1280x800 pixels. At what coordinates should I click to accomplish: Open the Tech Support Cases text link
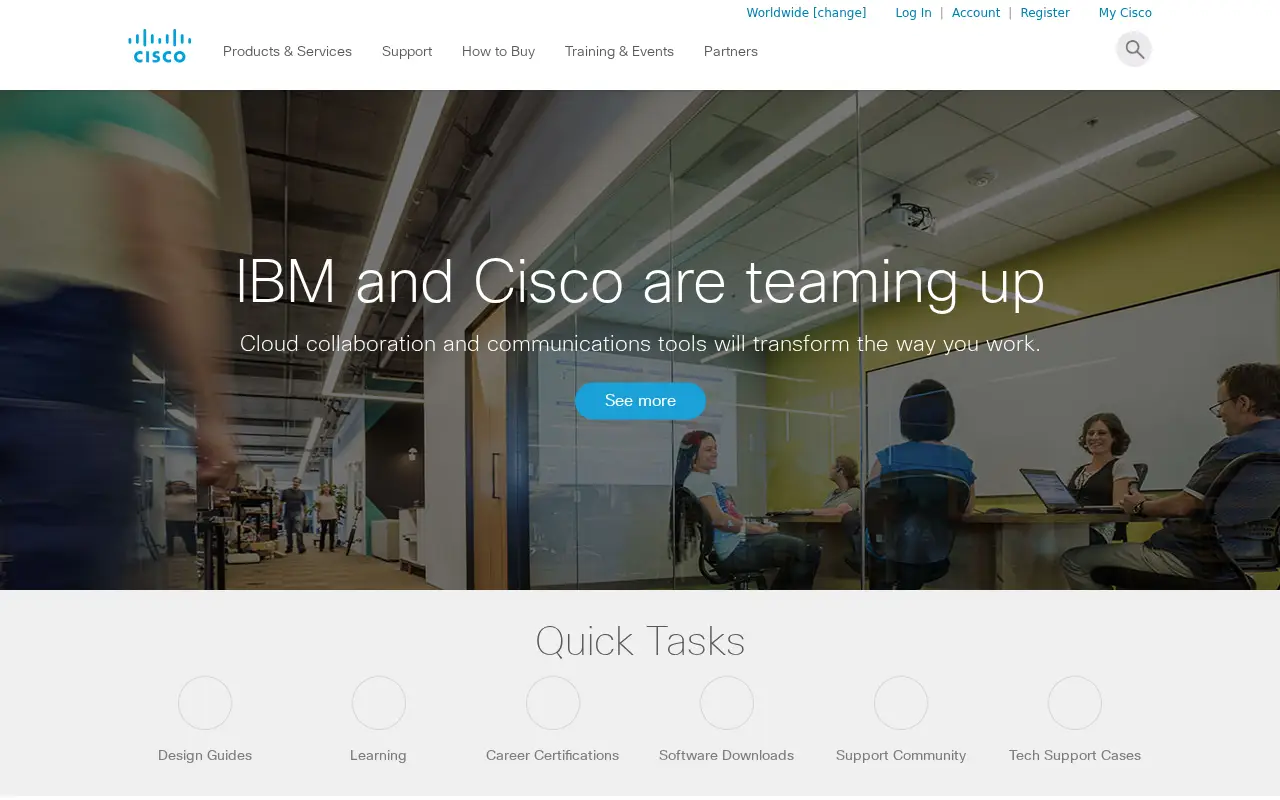(1075, 755)
